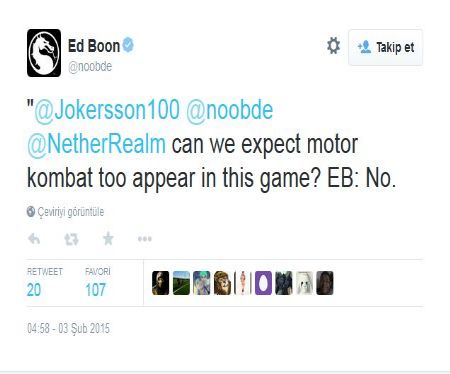Open the @NetherRealm mention
This screenshot has height=374, width=450.
96,144
